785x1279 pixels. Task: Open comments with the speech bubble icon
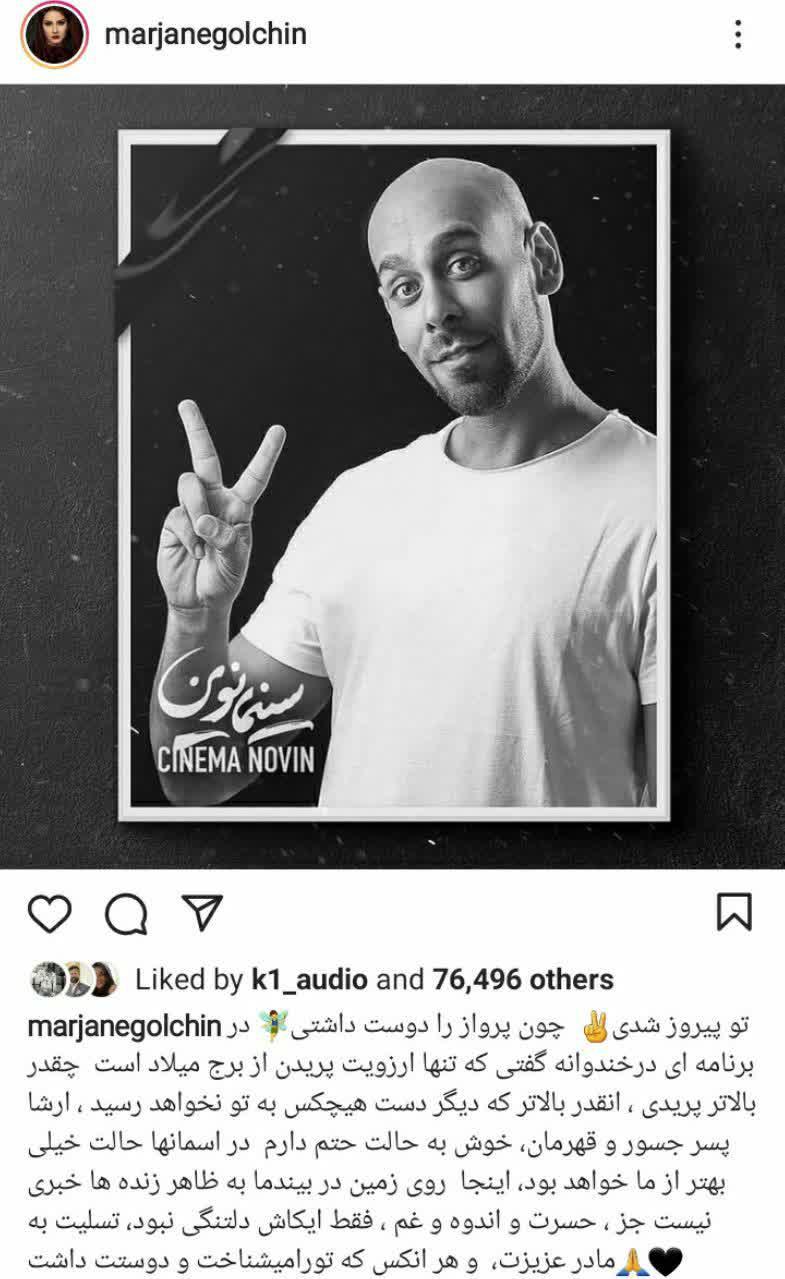[125, 912]
